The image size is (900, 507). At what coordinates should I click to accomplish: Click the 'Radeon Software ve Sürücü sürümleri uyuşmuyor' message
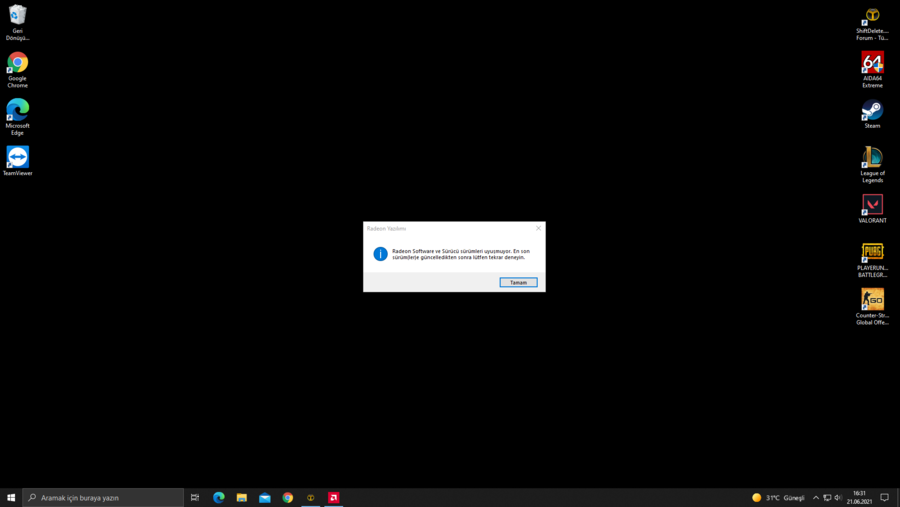(x=461, y=254)
